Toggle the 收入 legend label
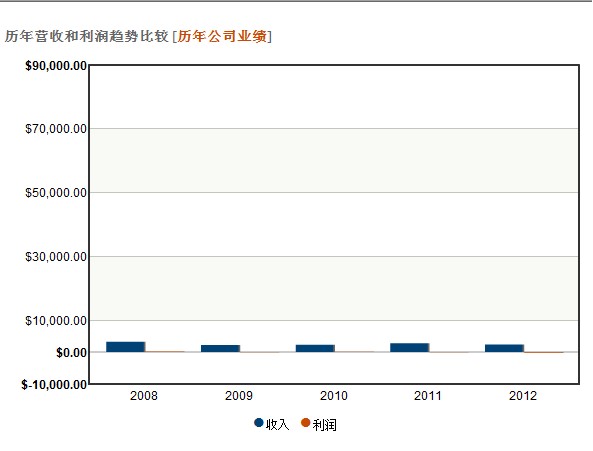The width and height of the screenshot is (593, 451). [277, 425]
